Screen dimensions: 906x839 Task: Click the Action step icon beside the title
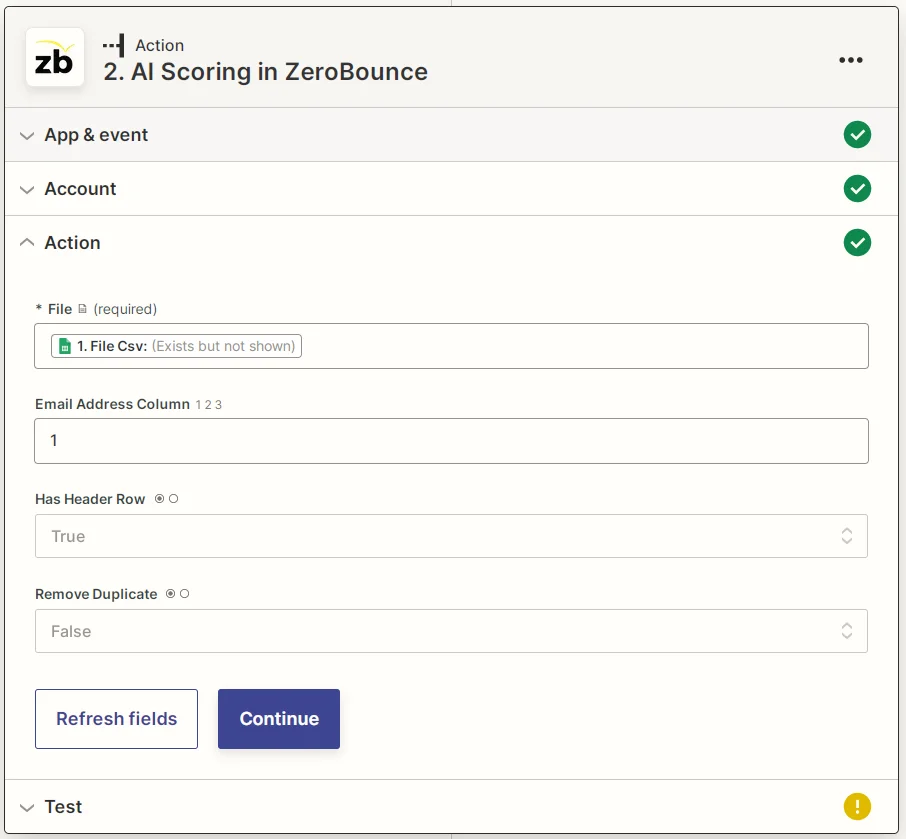113,44
